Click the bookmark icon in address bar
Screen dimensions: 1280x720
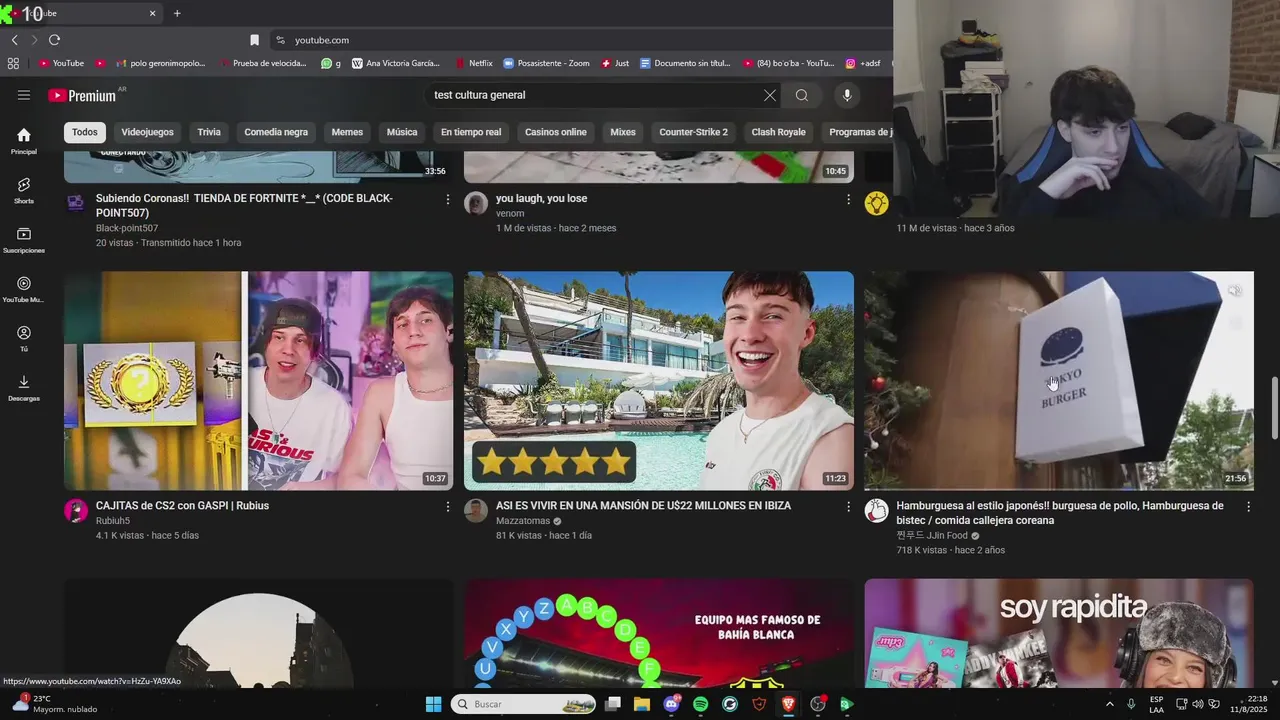254,40
